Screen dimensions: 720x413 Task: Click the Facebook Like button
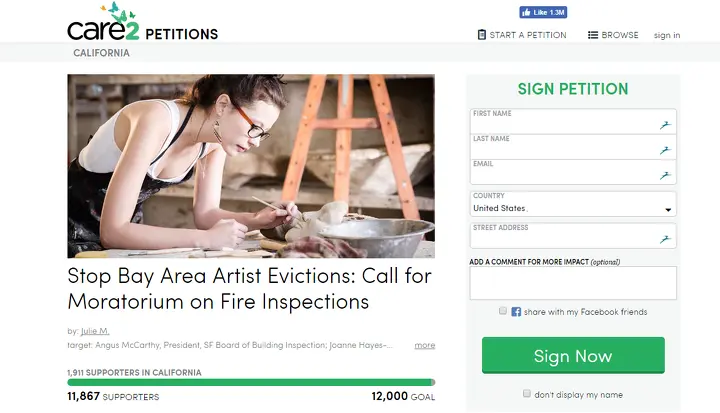coord(543,12)
